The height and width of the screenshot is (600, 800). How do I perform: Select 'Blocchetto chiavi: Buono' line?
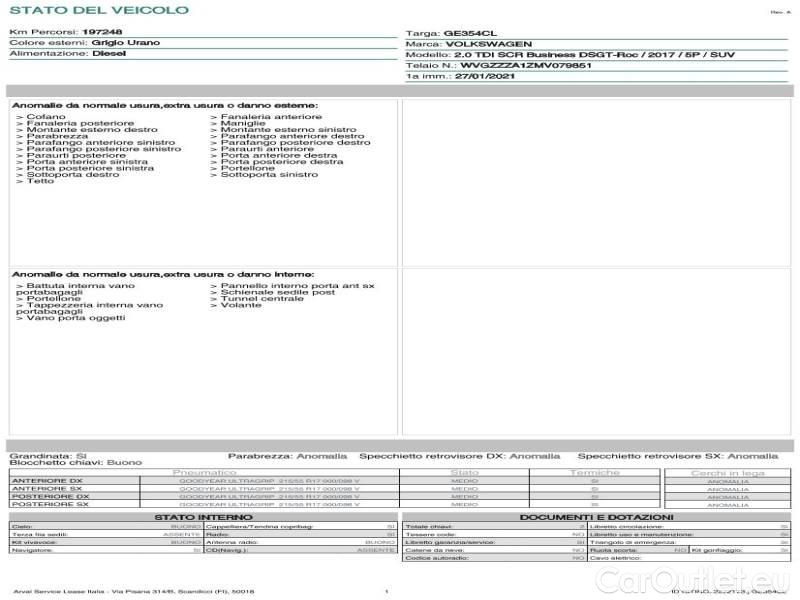coord(76,462)
